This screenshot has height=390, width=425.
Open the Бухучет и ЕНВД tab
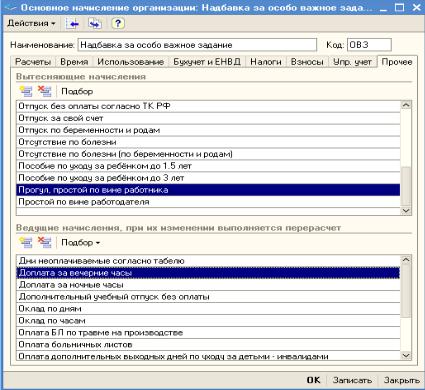coord(207,62)
